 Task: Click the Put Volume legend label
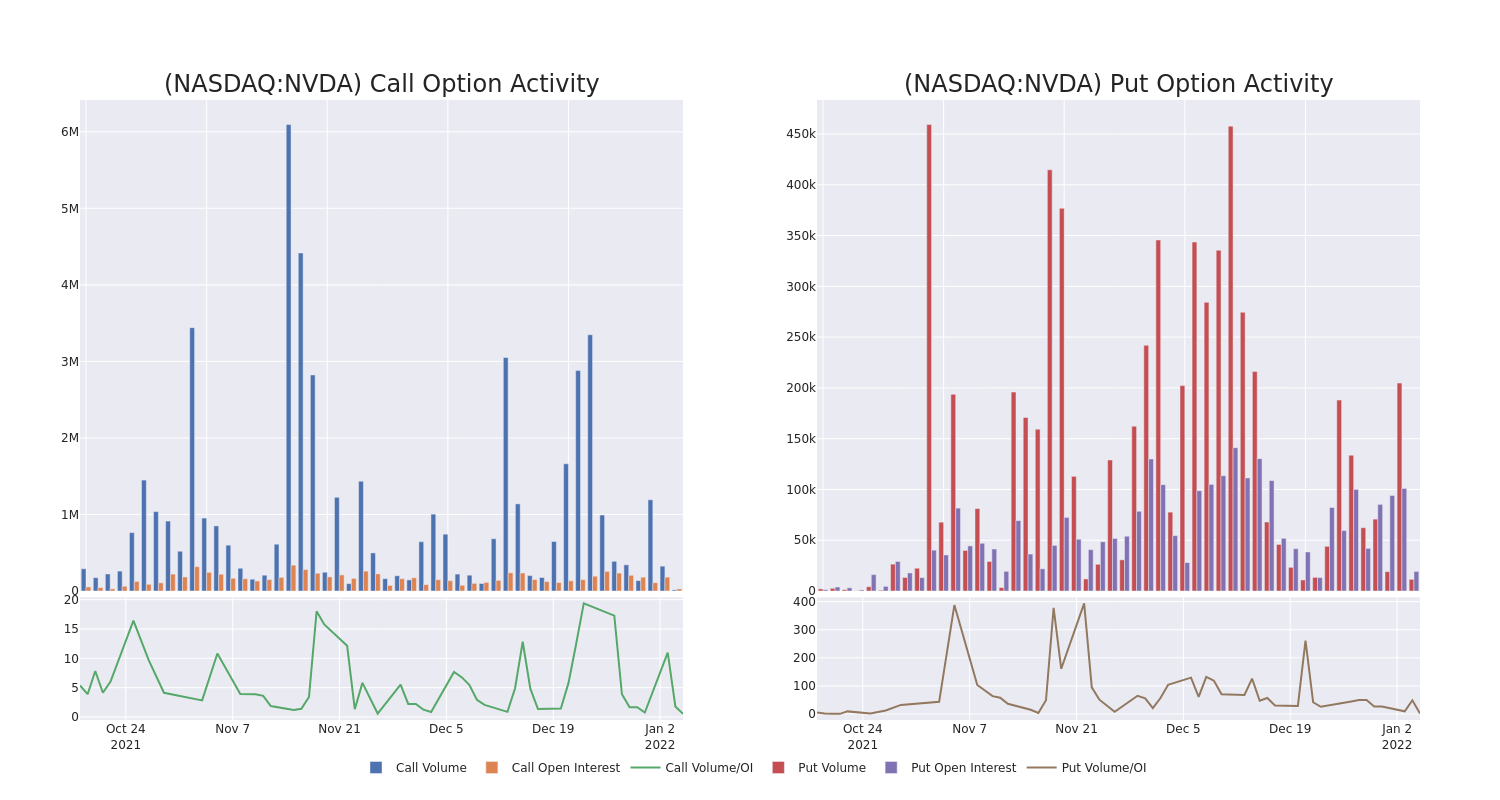click(832, 768)
